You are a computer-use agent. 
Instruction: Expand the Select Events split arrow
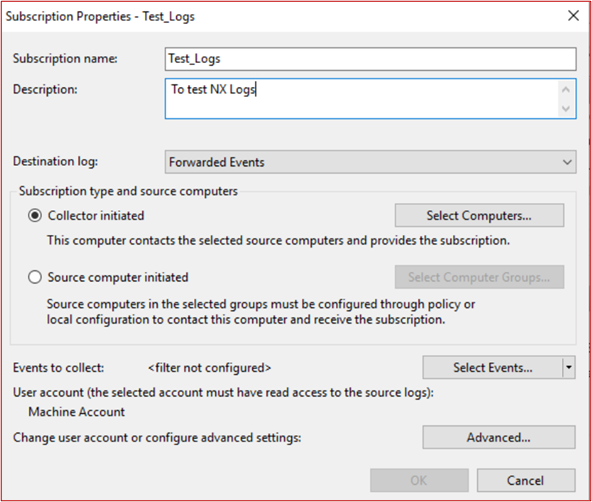coord(569,367)
